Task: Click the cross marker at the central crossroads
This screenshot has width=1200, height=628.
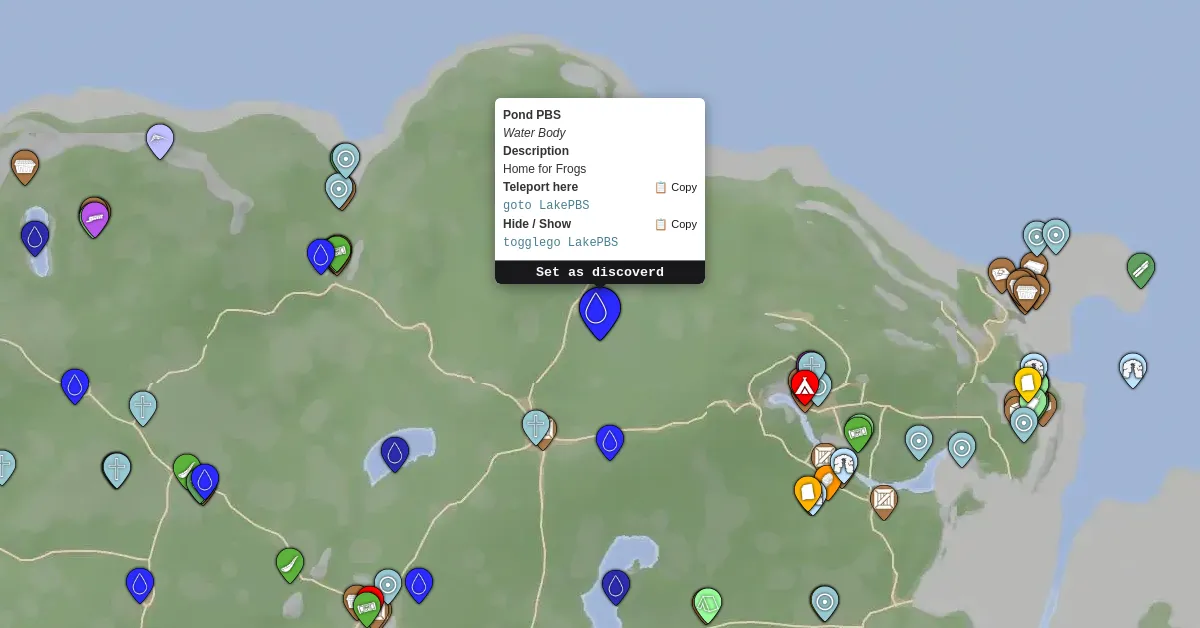Action: (536, 426)
